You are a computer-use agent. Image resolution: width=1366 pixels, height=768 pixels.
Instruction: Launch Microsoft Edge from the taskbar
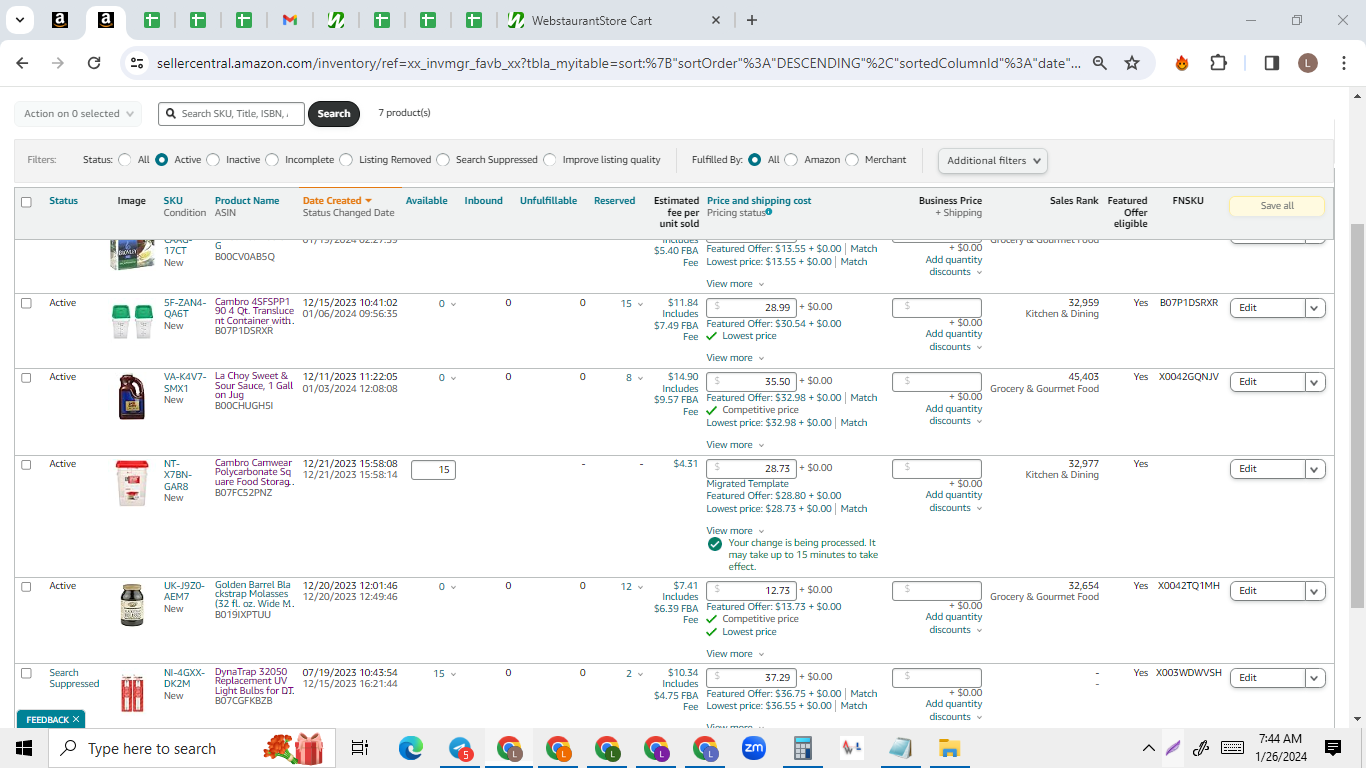click(x=411, y=748)
